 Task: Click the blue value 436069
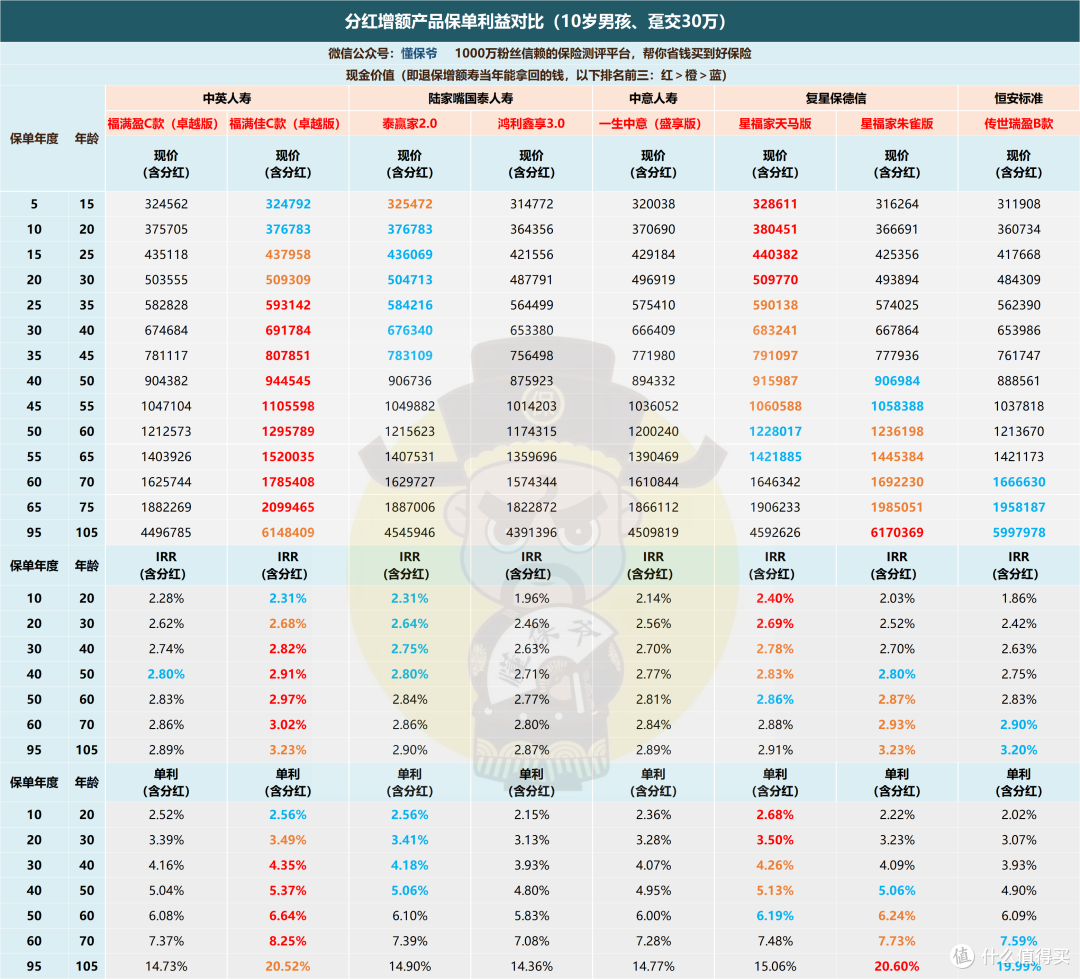410,254
